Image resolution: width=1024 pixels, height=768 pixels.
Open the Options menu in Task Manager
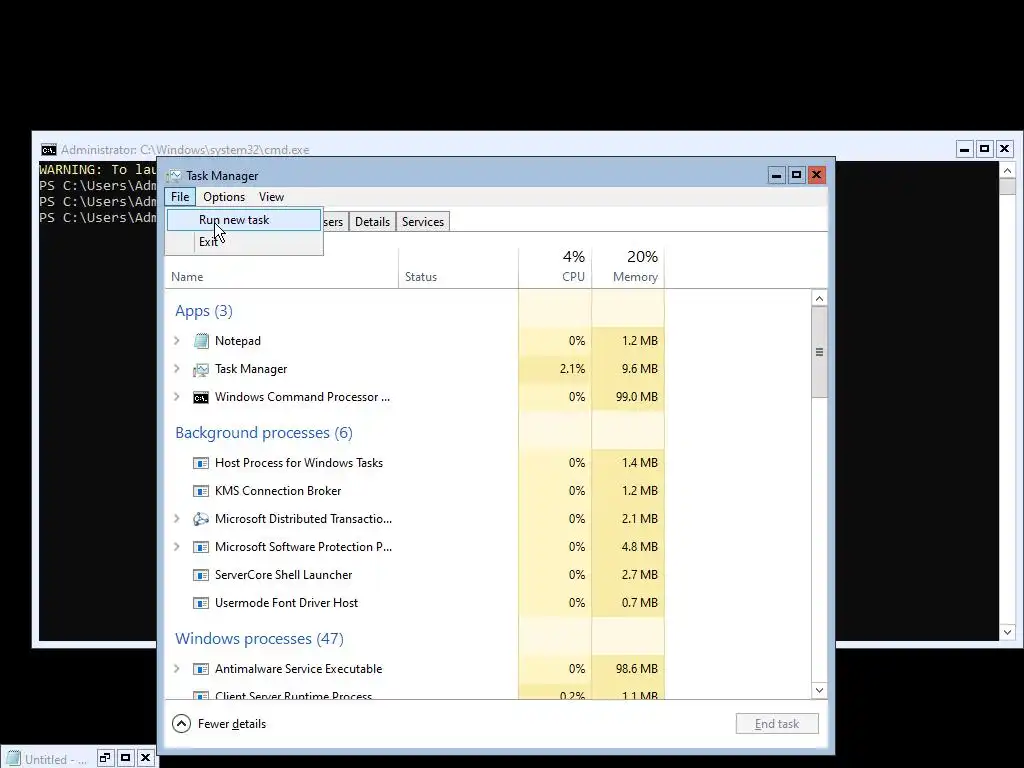pos(223,197)
